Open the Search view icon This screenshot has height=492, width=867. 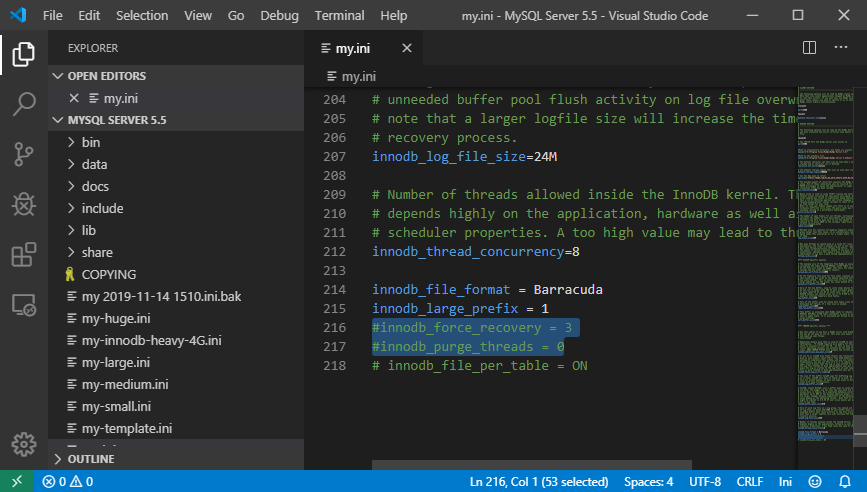23,104
